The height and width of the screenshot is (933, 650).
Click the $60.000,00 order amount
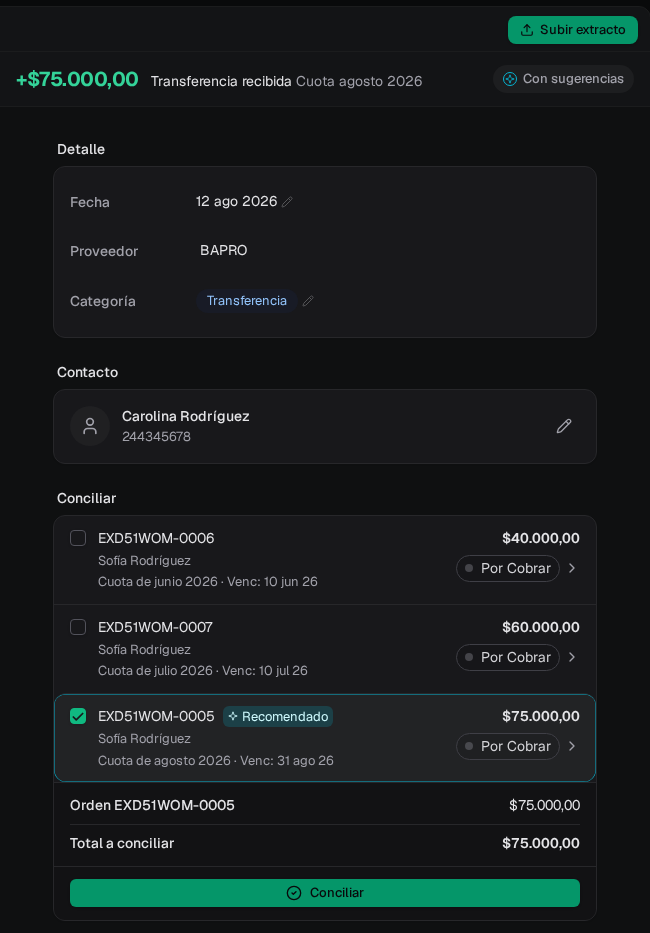coord(541,627)
